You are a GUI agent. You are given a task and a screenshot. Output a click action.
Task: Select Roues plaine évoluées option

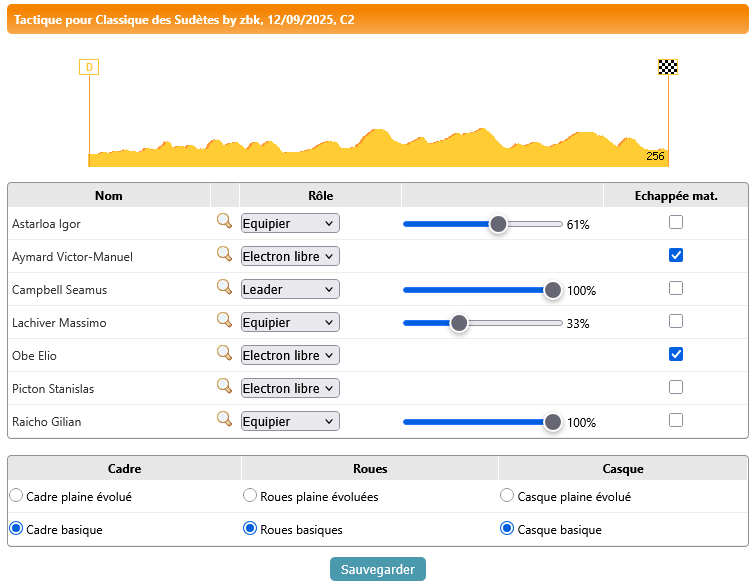pyautogui.click(x=250, y=495)
